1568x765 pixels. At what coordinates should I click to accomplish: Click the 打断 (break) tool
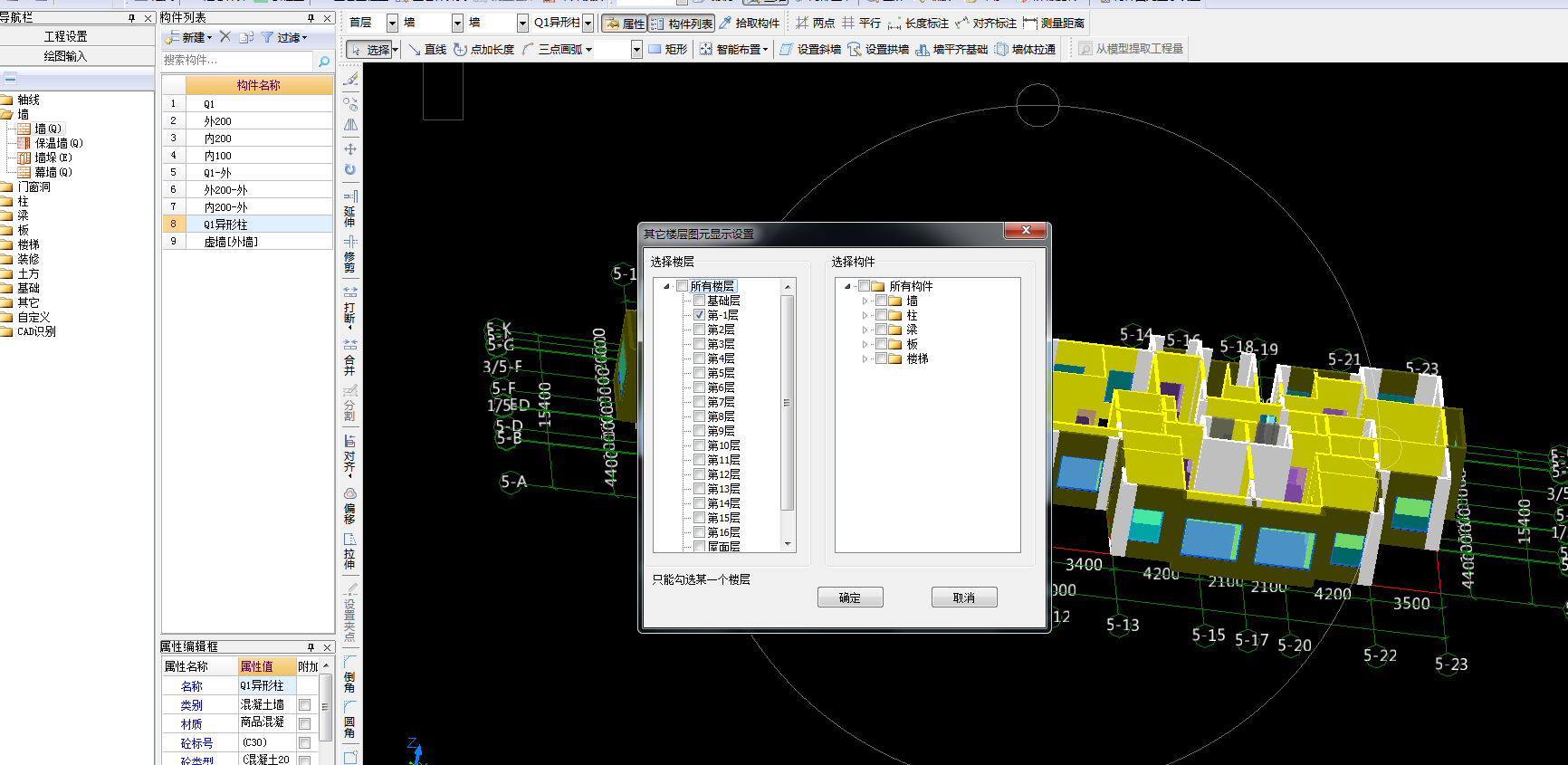(350, 306)
